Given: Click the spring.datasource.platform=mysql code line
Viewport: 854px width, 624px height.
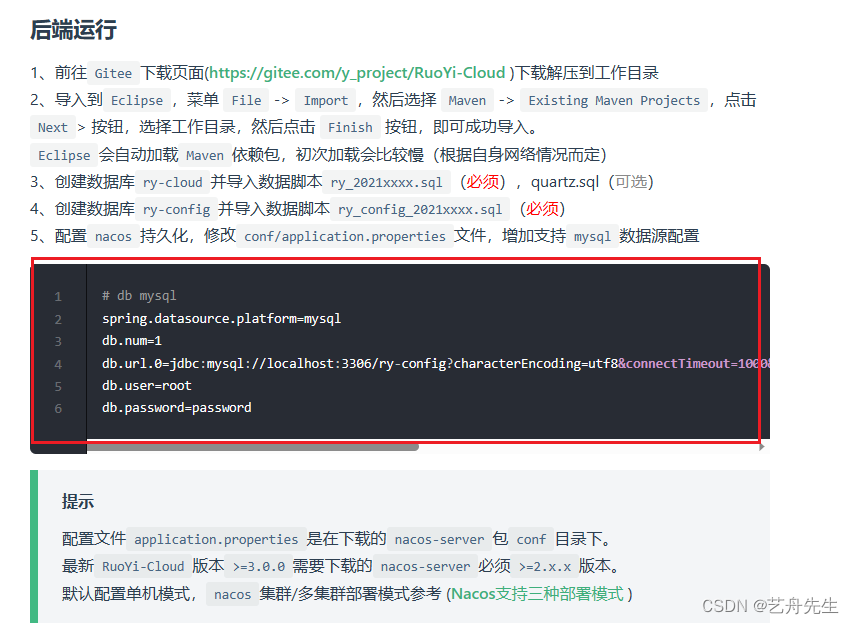Looking at the screenshot, I should coord(221,318).
